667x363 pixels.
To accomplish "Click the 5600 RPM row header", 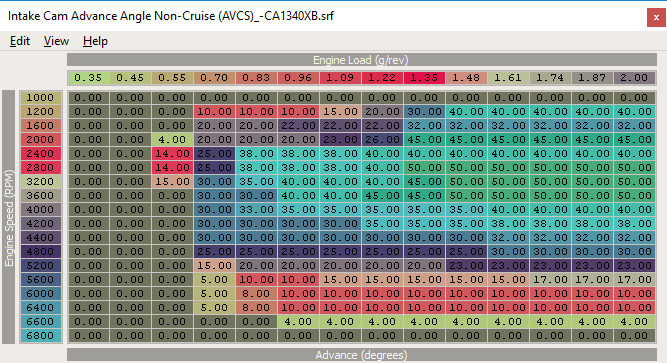I will 40,280.
